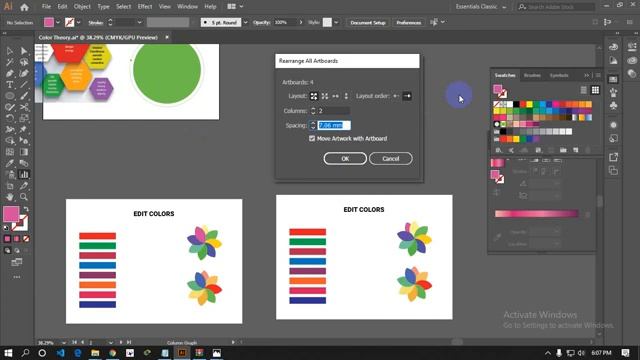The height and width of the screenshot is (360, 640).
Task: Swap fill and stroke arrows
Action: (x=26, y=209)
